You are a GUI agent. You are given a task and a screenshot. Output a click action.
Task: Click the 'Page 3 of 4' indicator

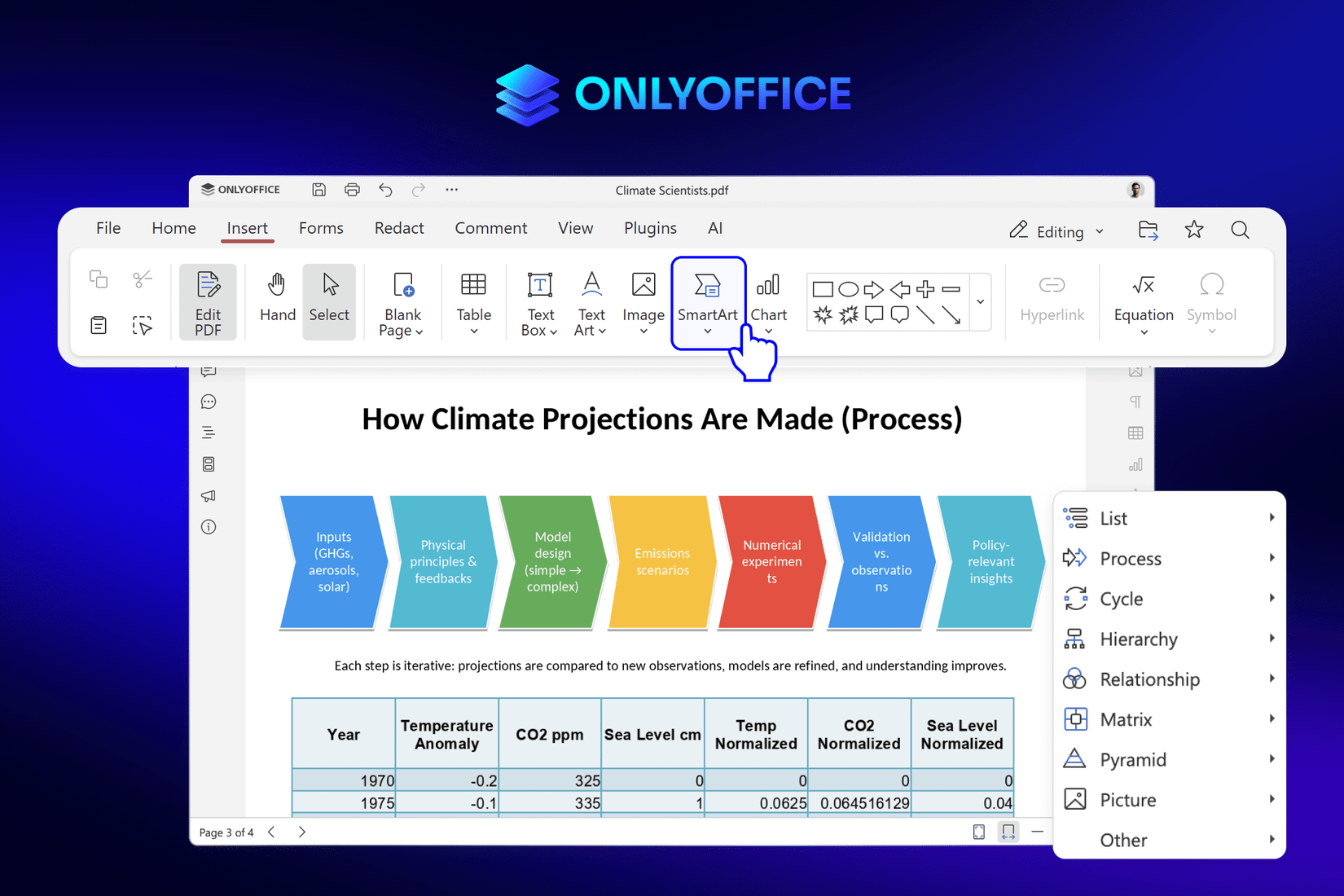click(226, 832)
